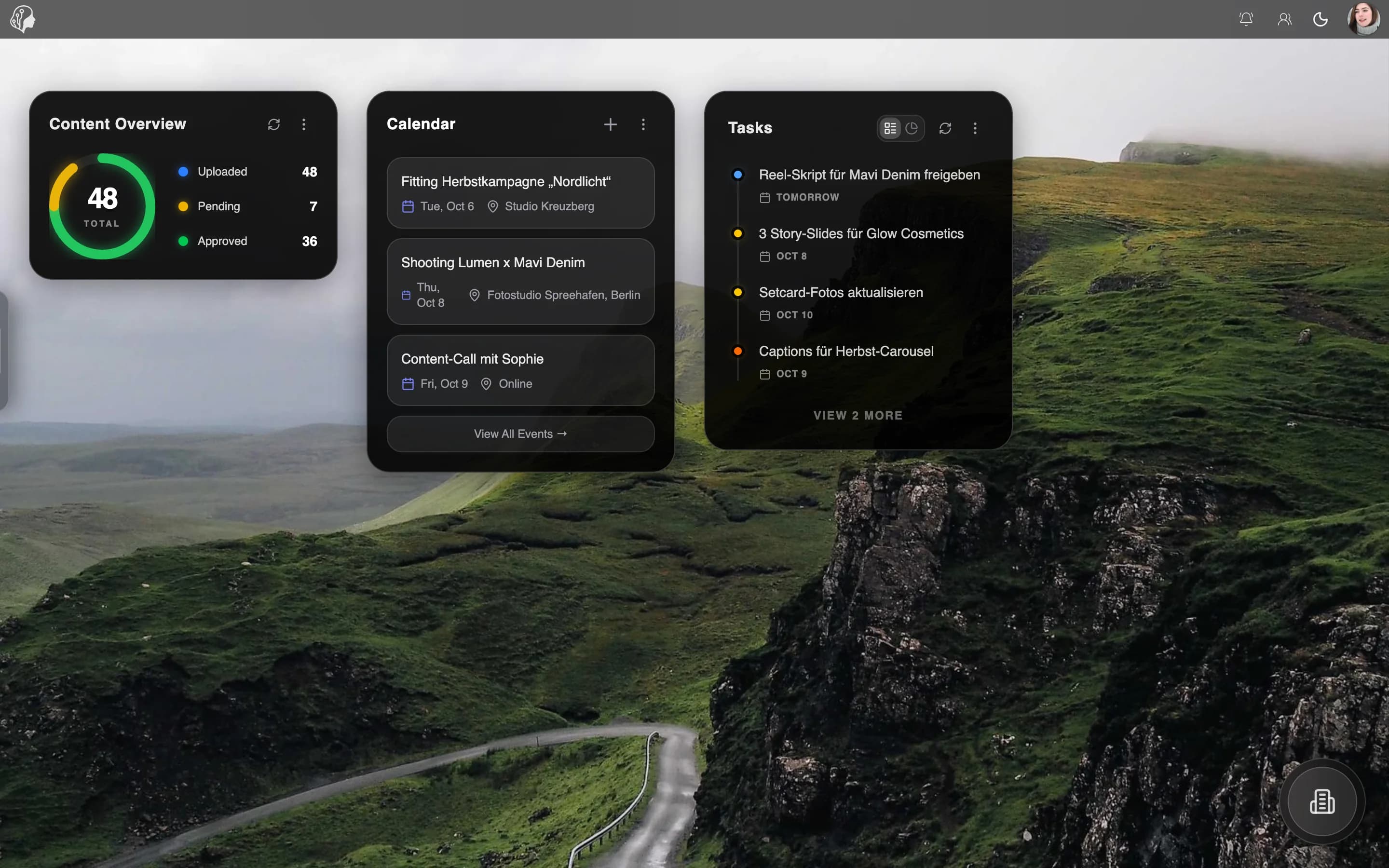This screenshot has height=868, width=1389.
Task: Open the notifications bell
Action: pos(1245,19)
